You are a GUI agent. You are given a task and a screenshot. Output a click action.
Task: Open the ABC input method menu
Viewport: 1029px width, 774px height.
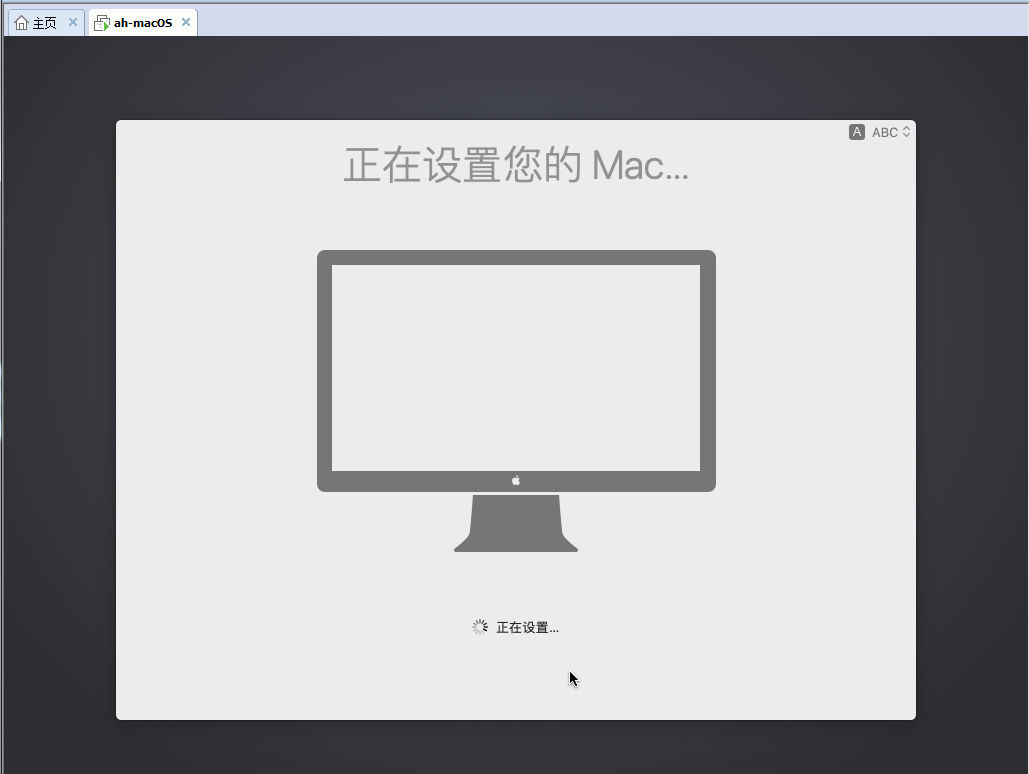tap(884, 132)
